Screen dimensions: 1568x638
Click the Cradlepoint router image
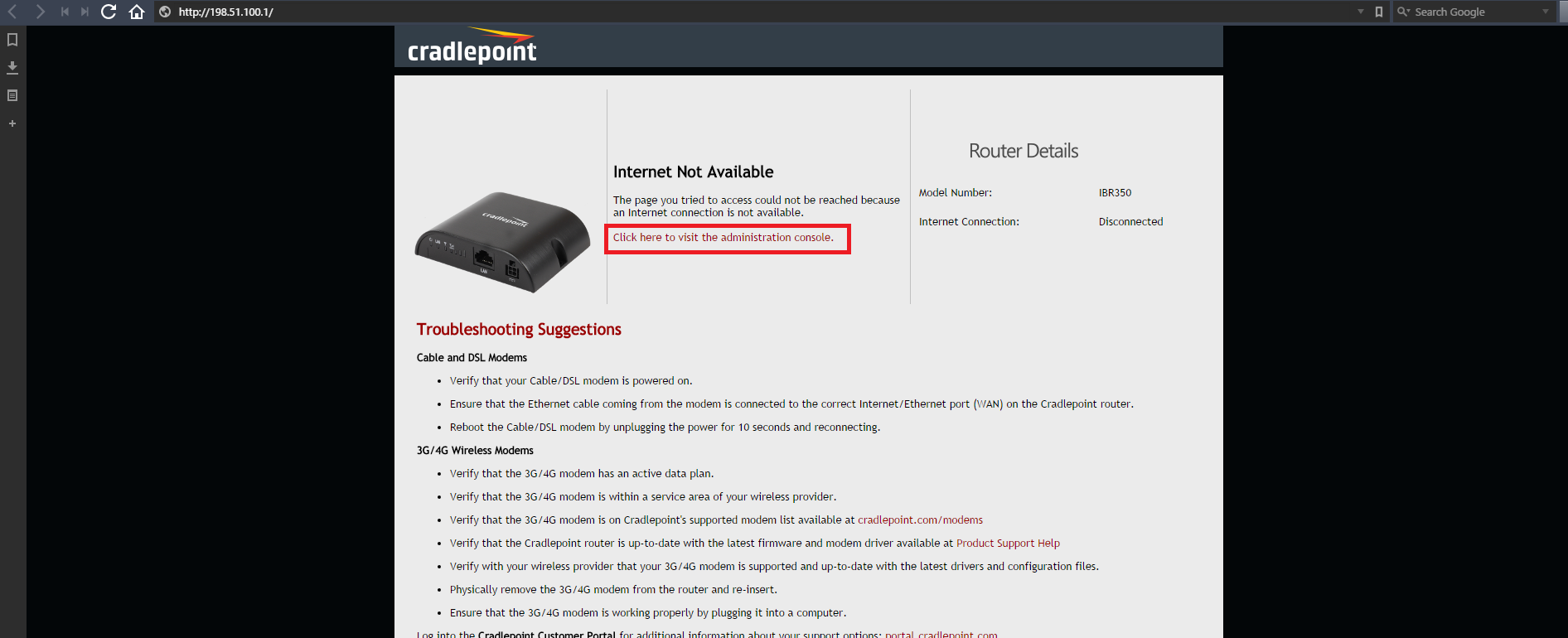click(x=502, y=242)
